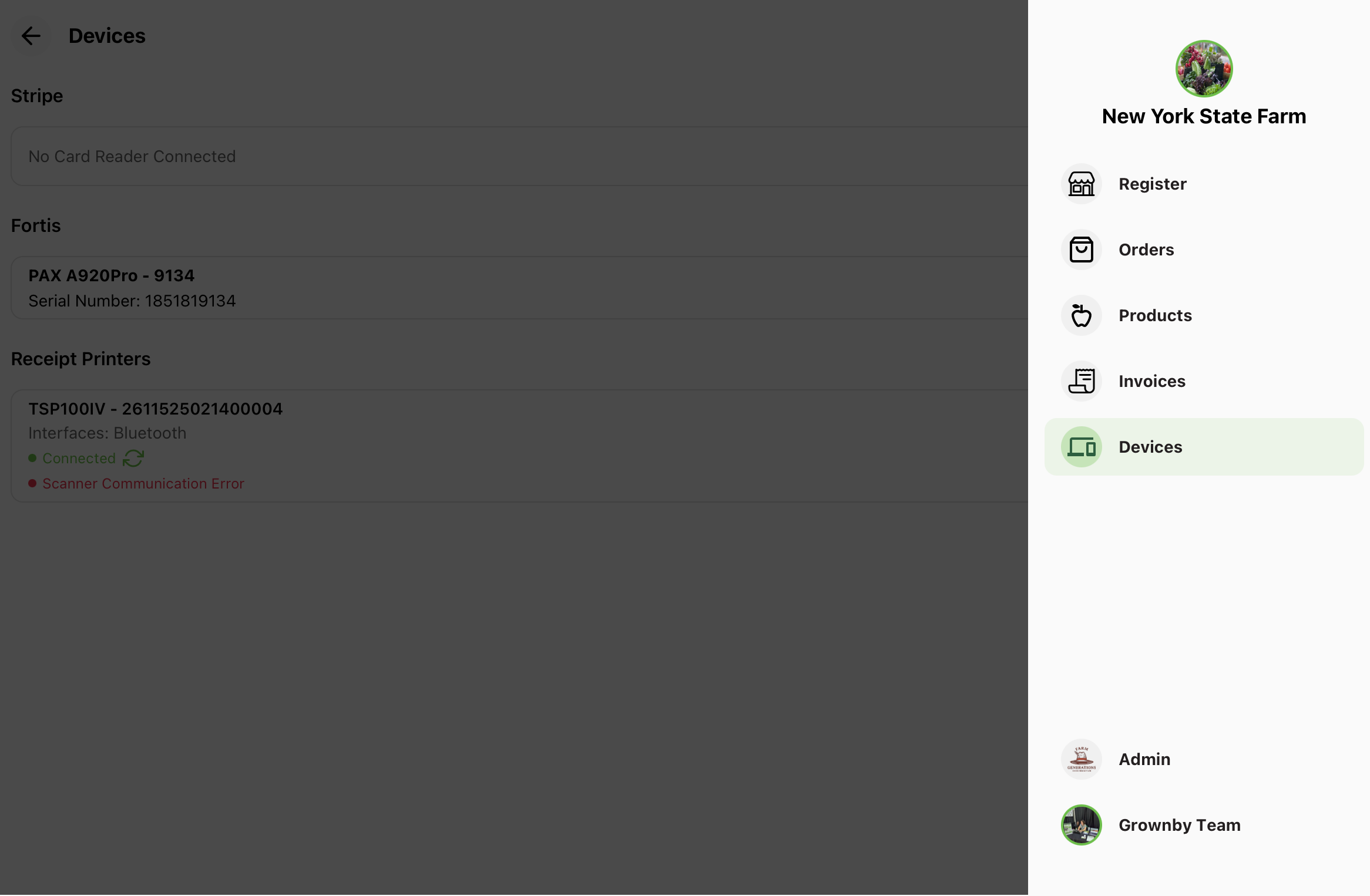Open the TSP100IV receipt printer card
The height and width of the screenshot is (896, 1370).
tap(519, 446)
